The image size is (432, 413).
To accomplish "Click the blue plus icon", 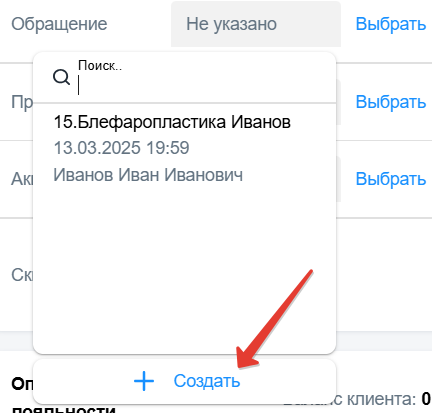I will pyautogui.click(x=144, y=381).
